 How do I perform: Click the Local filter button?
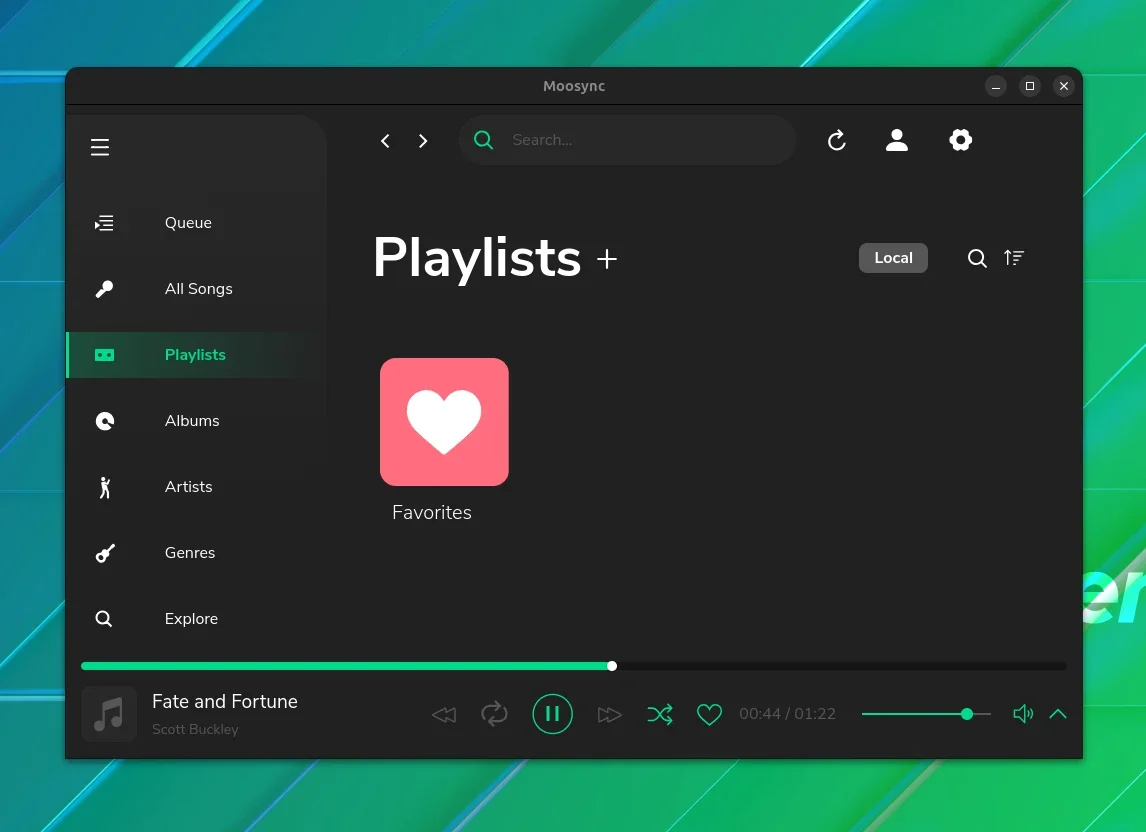893,258
